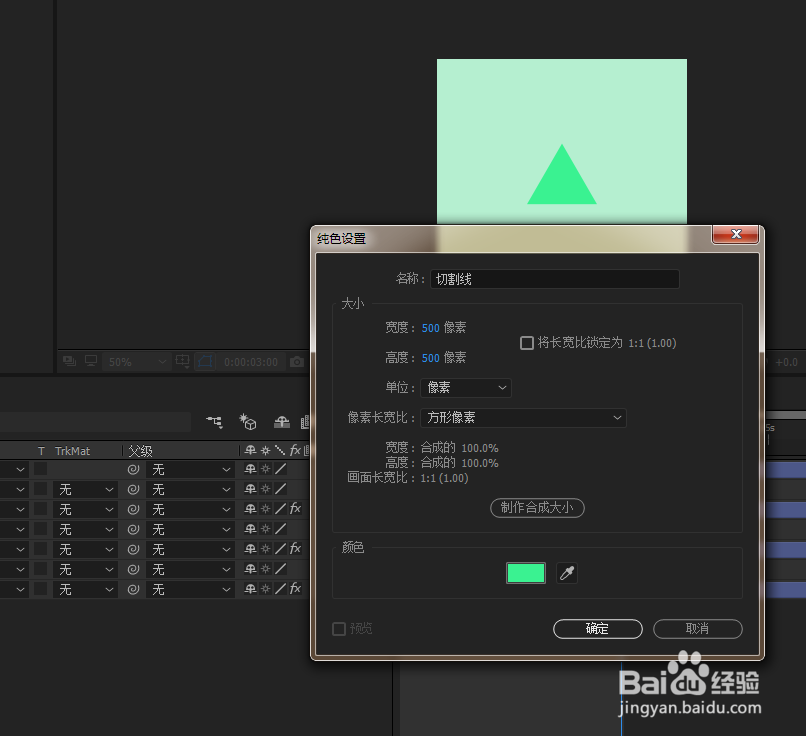
Task: Open TrkMat dropdown on last layer row
Action: pyautogui.click(x=85, y=590)
